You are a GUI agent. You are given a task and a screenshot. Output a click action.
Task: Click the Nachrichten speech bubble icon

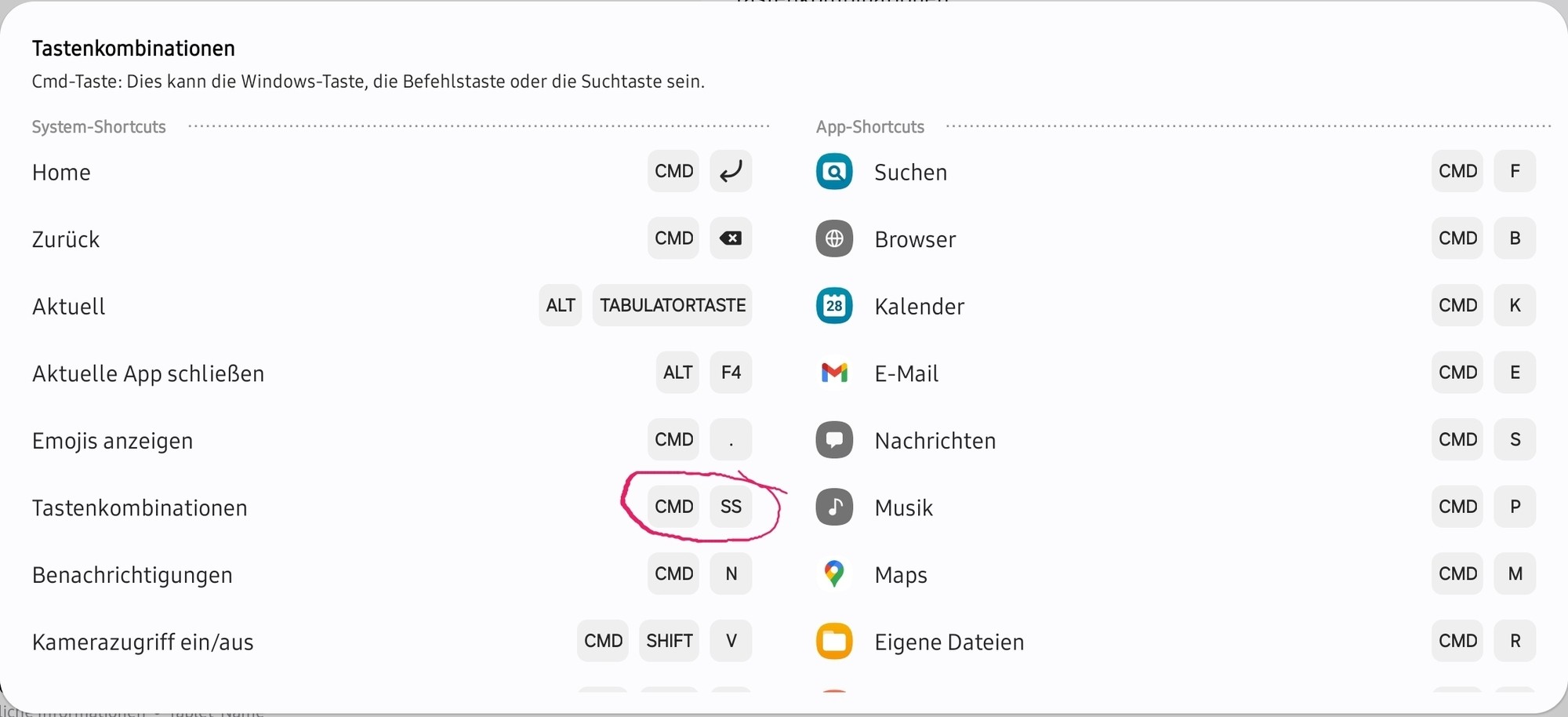click(x=834, y=440)
